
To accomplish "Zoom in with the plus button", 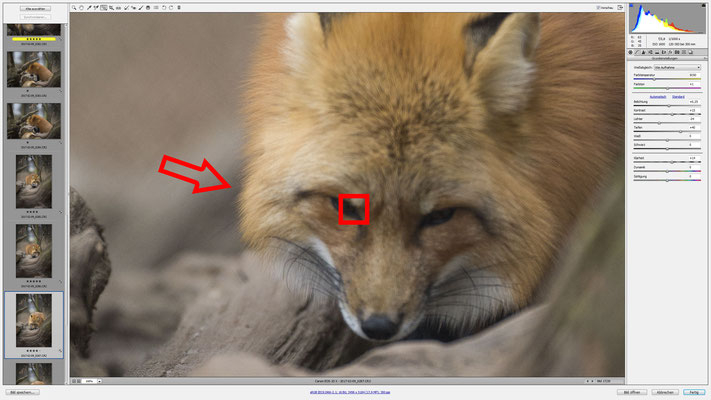I will tap(79, 381).
